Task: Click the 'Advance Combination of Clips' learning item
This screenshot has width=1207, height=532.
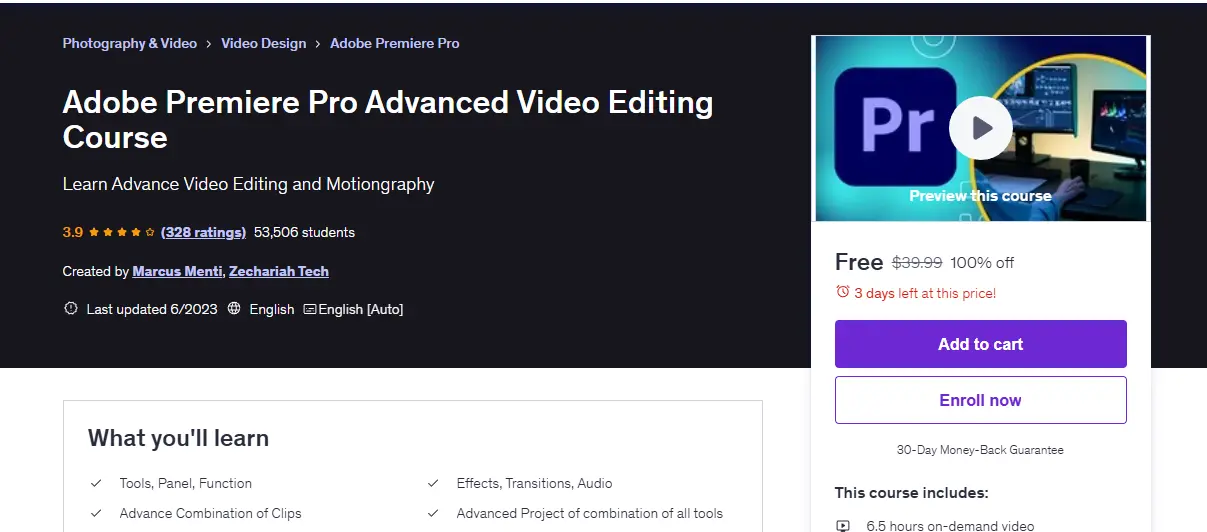Action: click(210, 513)
